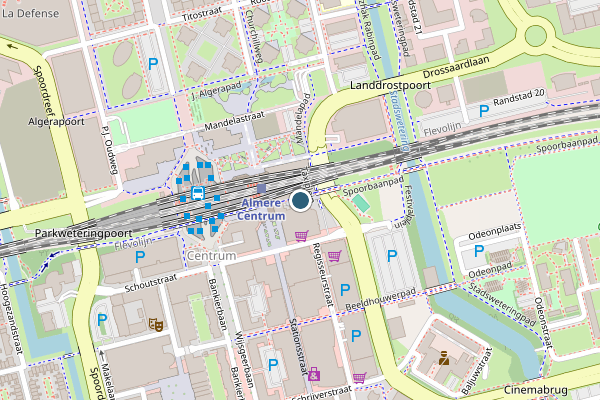Viewport: 600px width, 400px height.
Task: Click the purple train station square icon
Action: 261,188
